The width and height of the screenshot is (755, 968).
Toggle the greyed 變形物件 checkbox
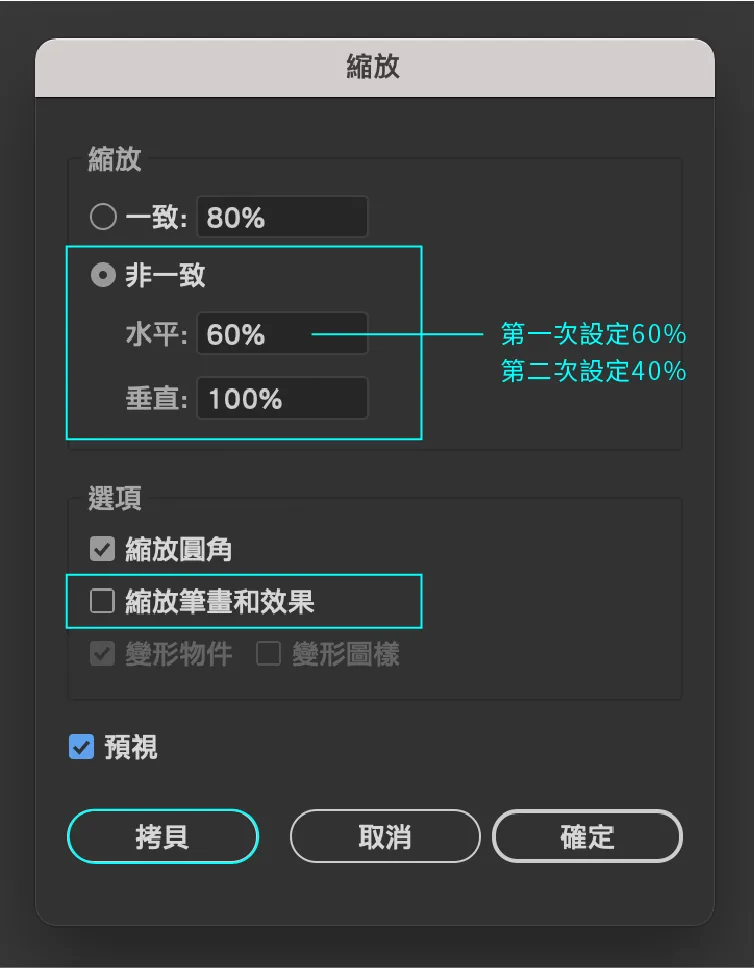(x=102, y=654)
